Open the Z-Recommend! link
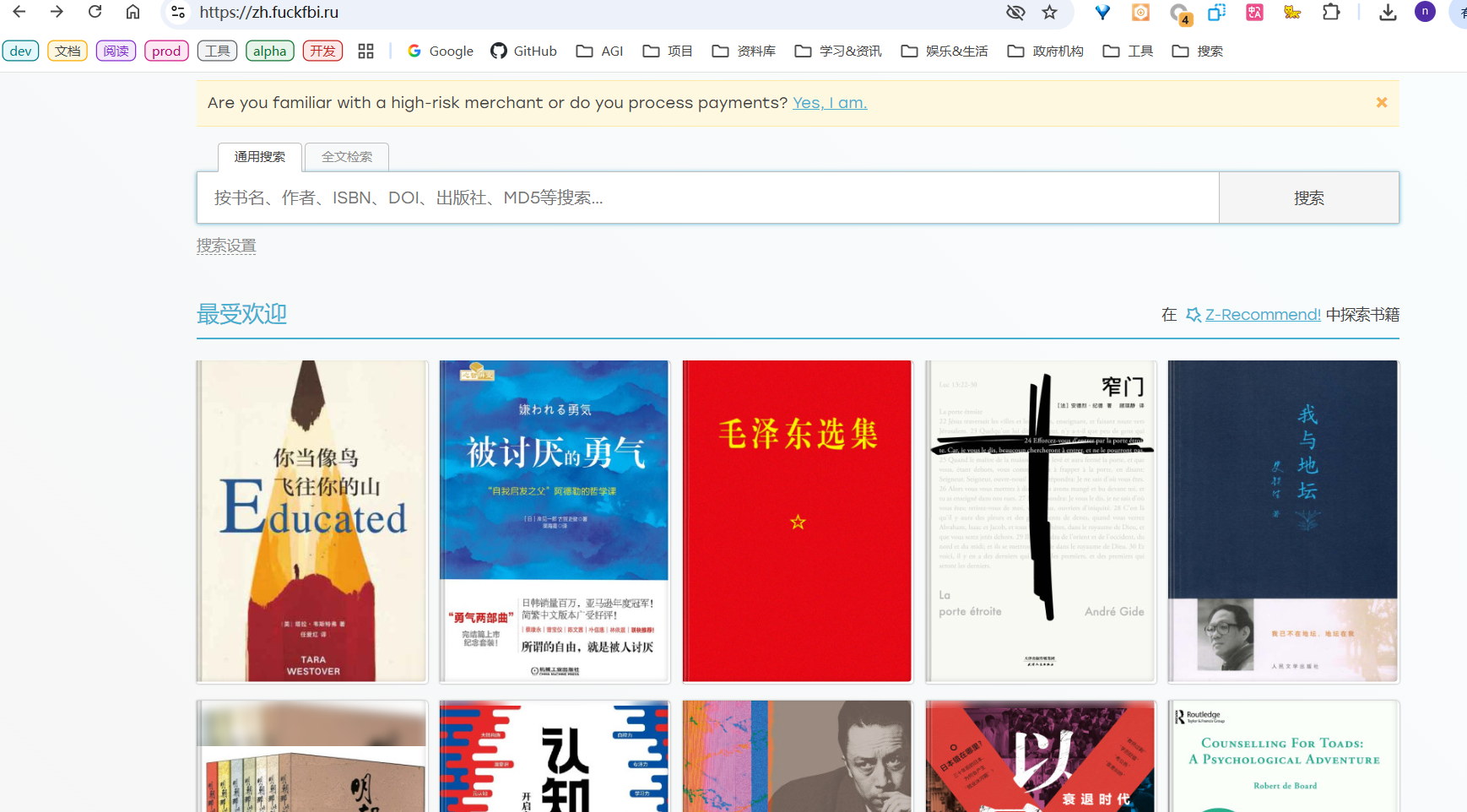The width and height of the screenshot is (1467, 812). coord(1262,315)
